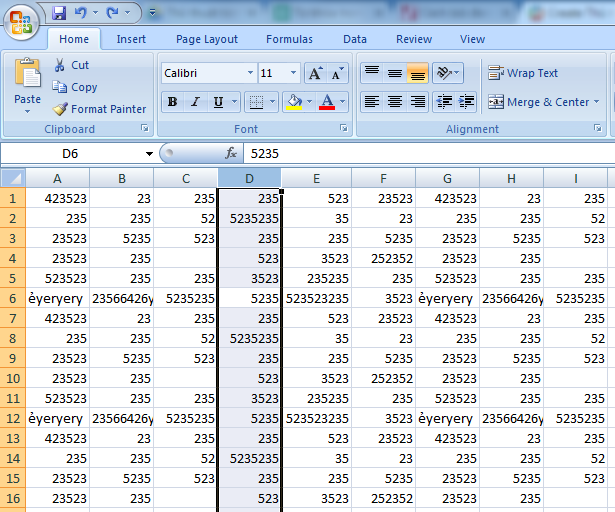Screen dimensions: 615x512
Task: Toggle italic formatting
Action: coord(195,102)
